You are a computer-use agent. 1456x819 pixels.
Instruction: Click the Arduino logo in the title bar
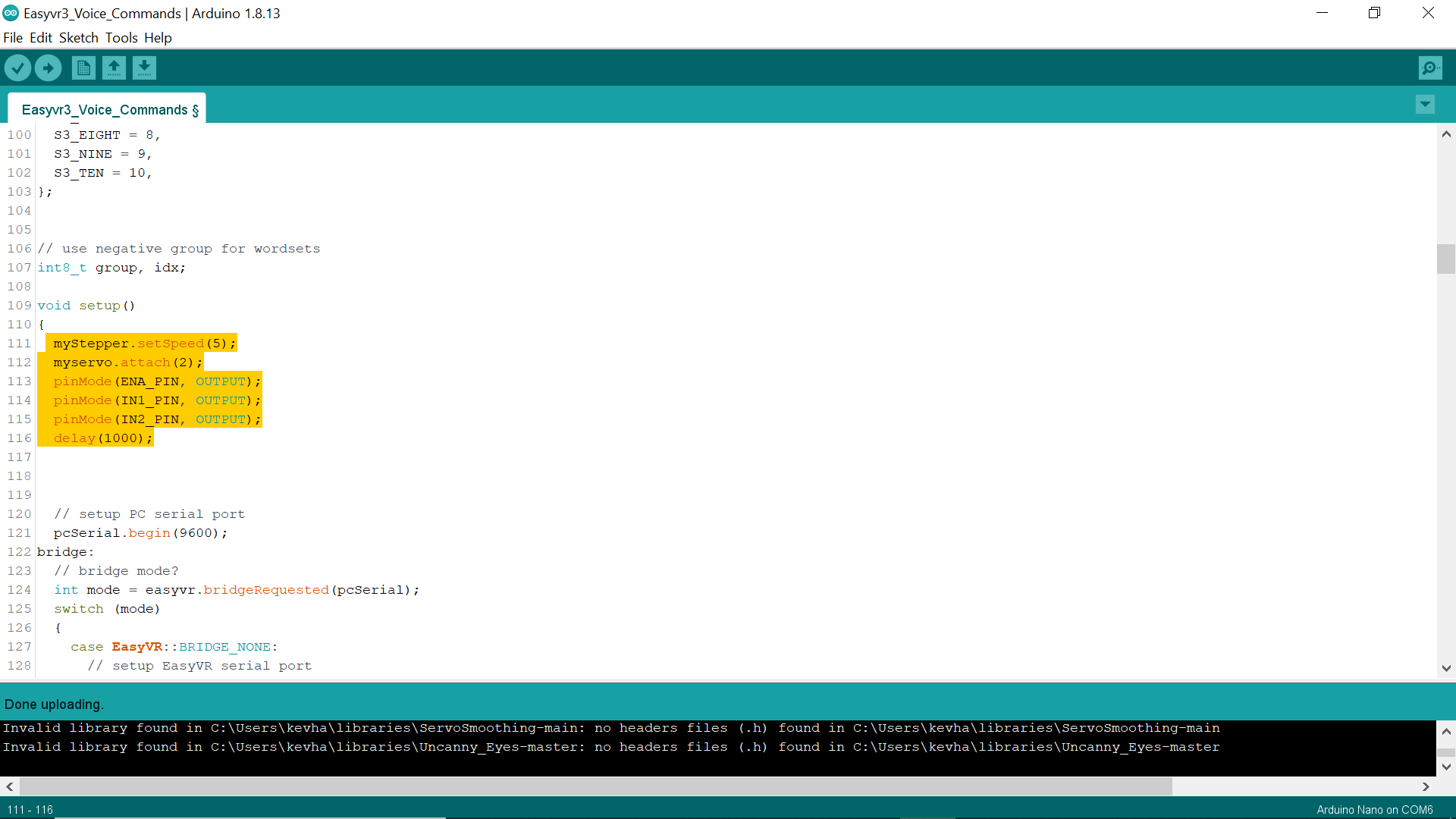(10, 12)
